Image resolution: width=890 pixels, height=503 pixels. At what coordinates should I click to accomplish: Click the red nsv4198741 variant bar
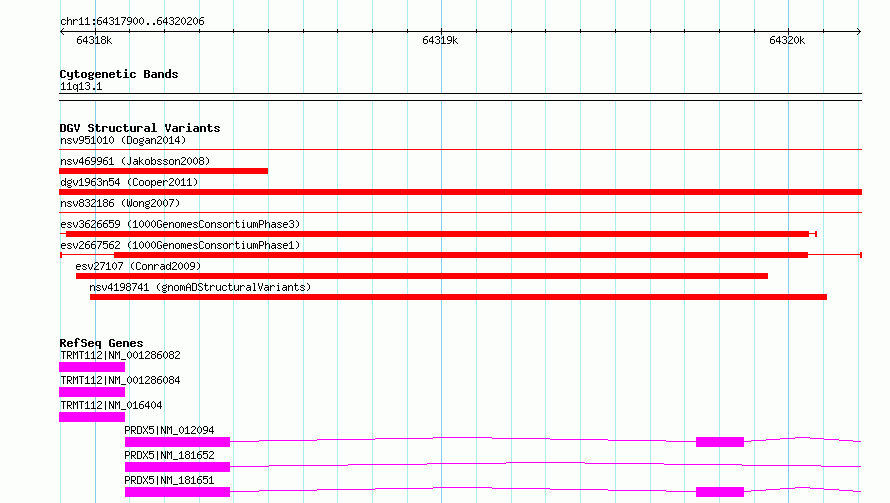(x=458, y=297)
